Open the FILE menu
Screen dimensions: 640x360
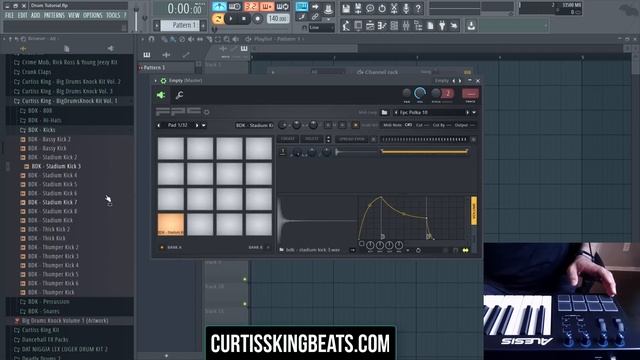point(9,16)
